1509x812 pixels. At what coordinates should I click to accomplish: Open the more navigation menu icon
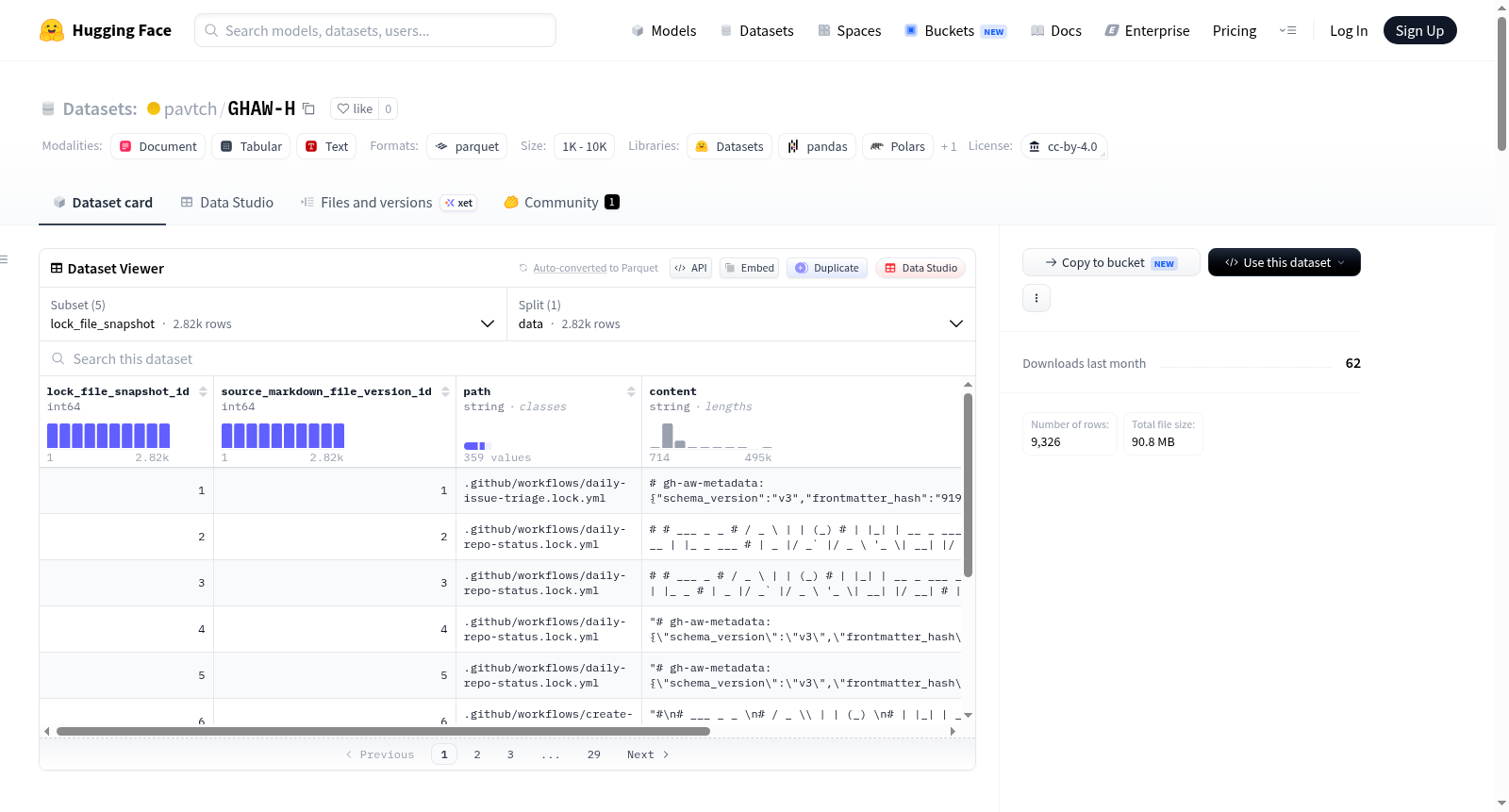1287,30
